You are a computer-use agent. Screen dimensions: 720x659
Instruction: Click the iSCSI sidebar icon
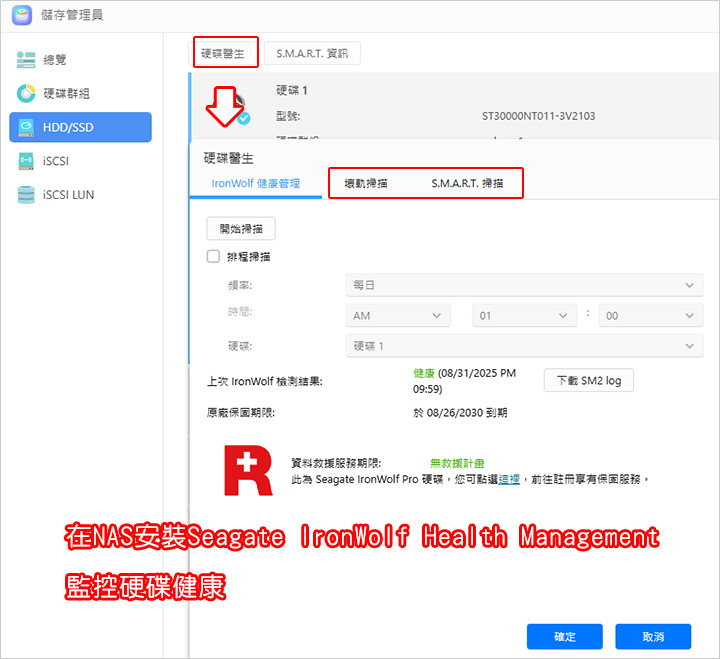pyautogui.click(x=26, y=161)
